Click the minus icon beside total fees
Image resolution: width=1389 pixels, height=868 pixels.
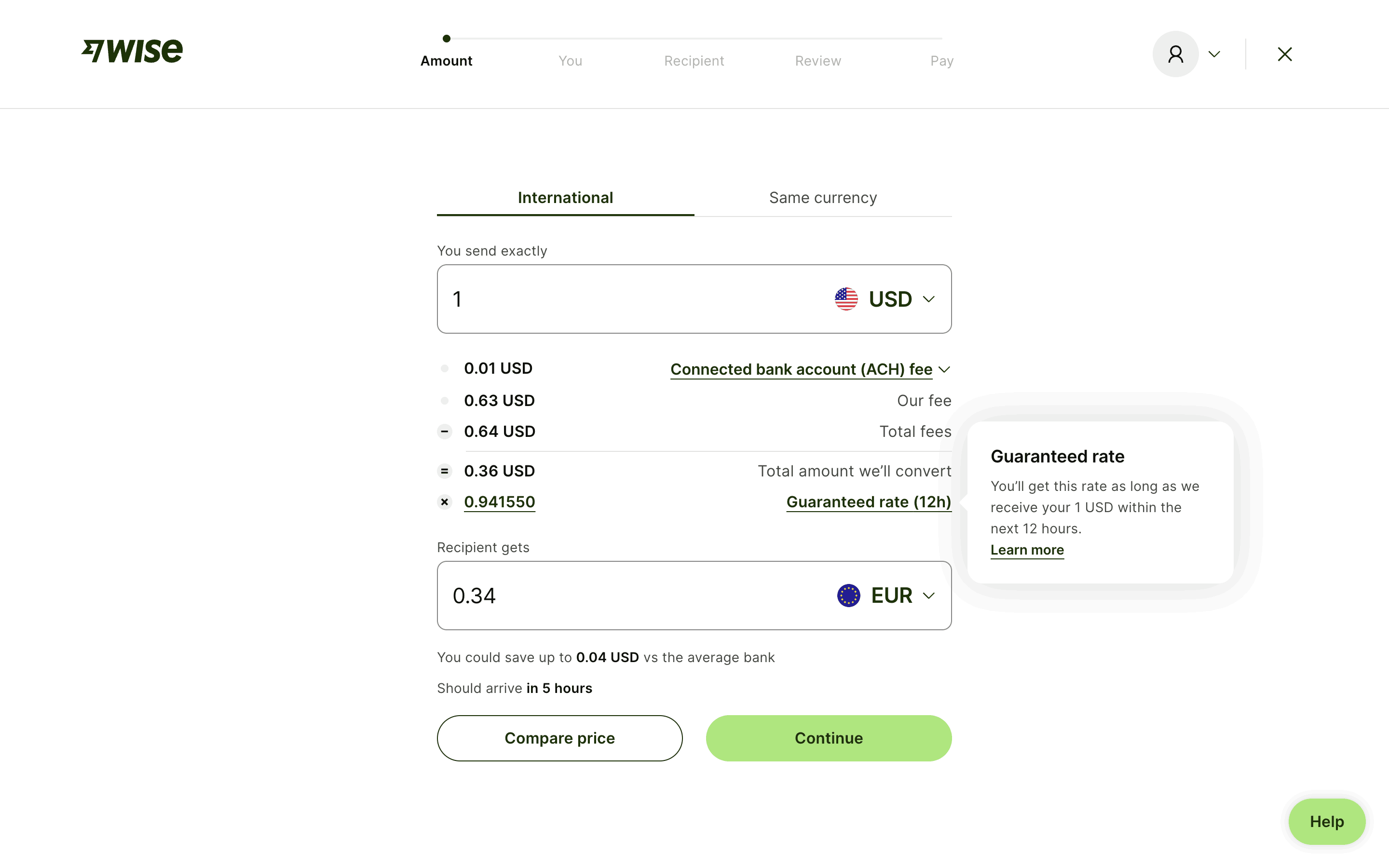(x=444, y=432)
